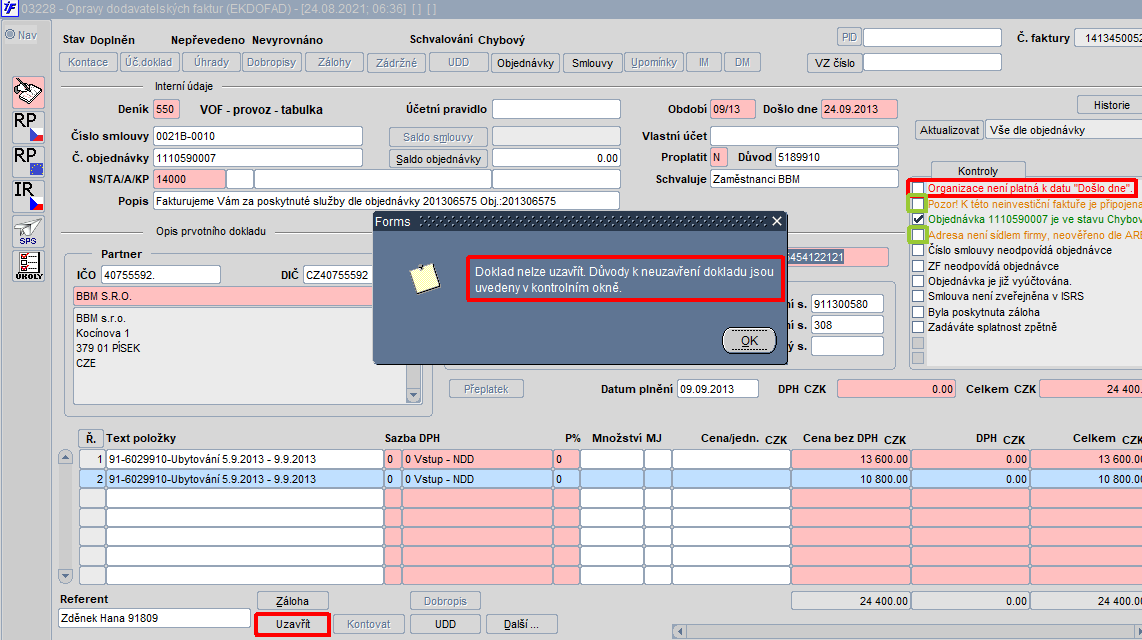Viewport: 1142px width, 640px height.
Task: Uncheck the 'Objednávka 1110590007' status checkbox
Action: point(917,220)
